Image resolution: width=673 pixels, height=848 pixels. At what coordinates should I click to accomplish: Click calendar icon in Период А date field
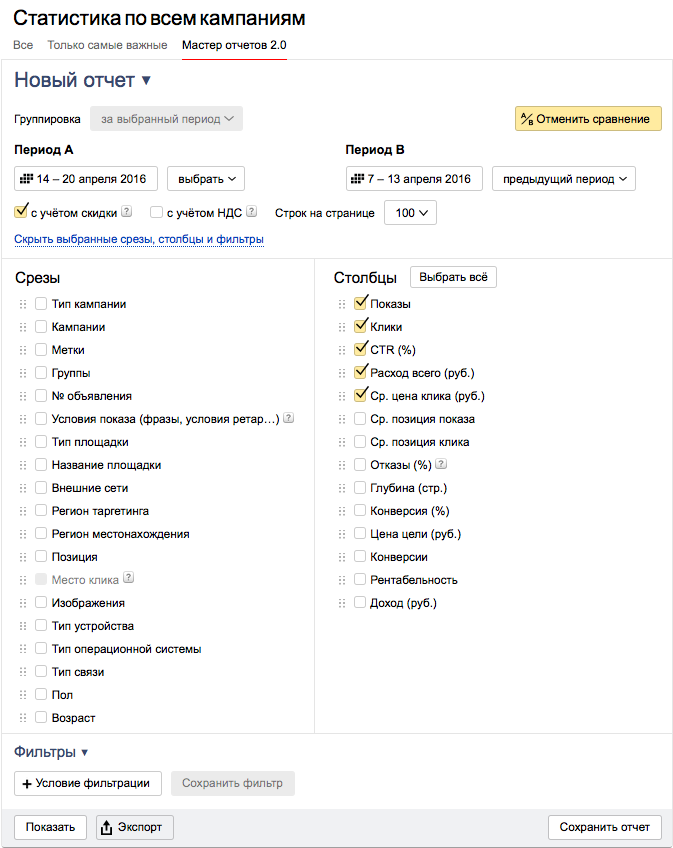[27, 178]
